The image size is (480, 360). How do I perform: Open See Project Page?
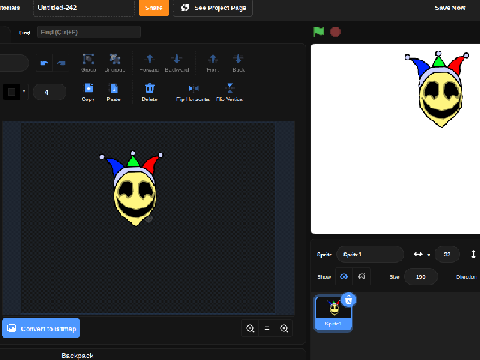coord(213,8)
